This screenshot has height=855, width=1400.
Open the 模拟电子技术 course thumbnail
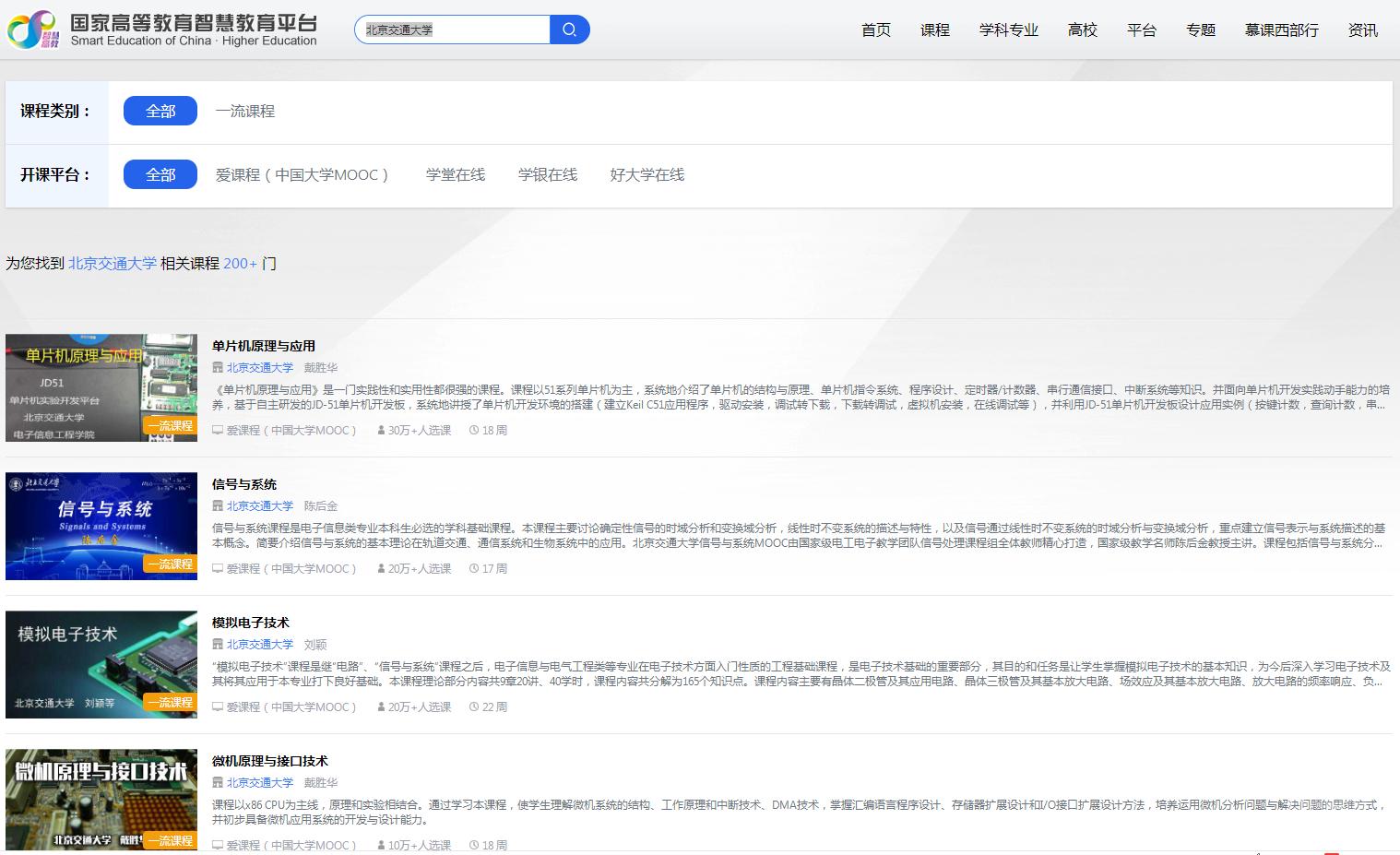tap(101, 664)
